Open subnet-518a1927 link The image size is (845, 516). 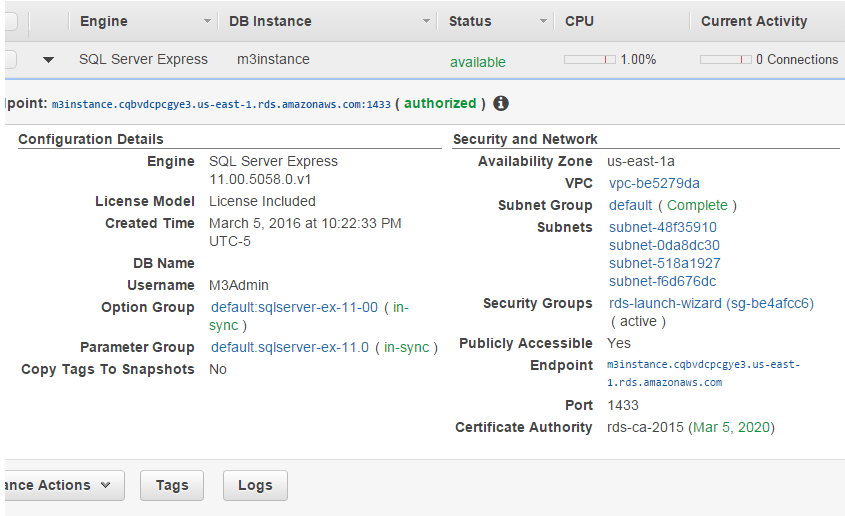coord(664,263)
